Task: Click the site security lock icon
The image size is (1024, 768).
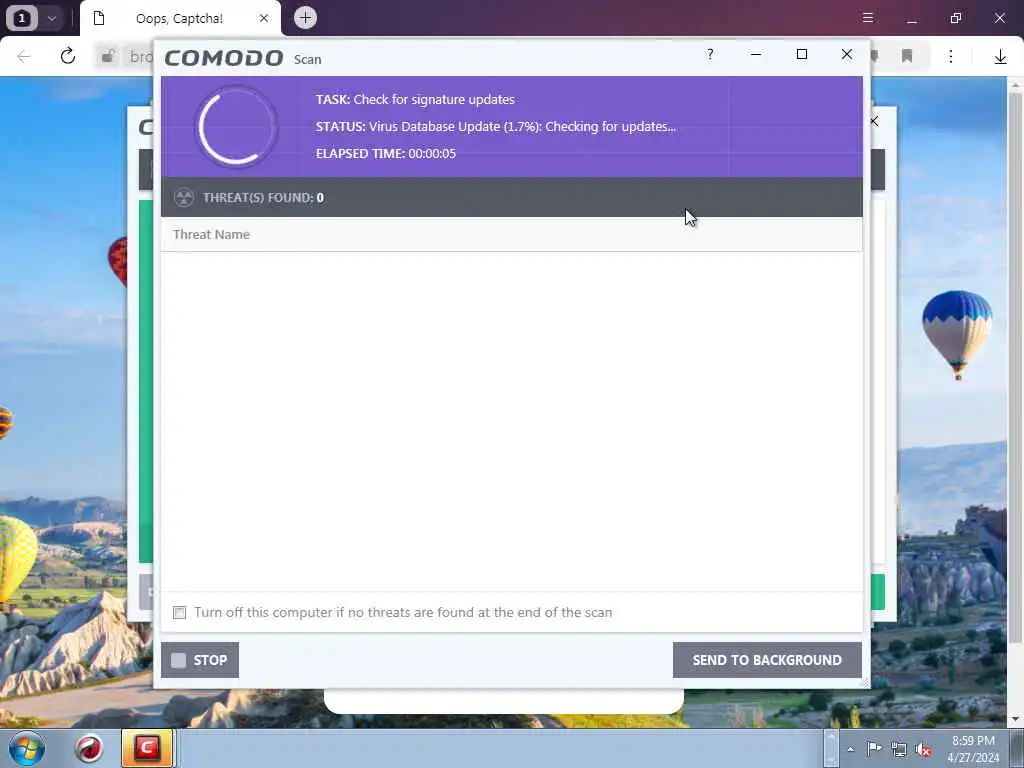Action: tap(108, 57)
